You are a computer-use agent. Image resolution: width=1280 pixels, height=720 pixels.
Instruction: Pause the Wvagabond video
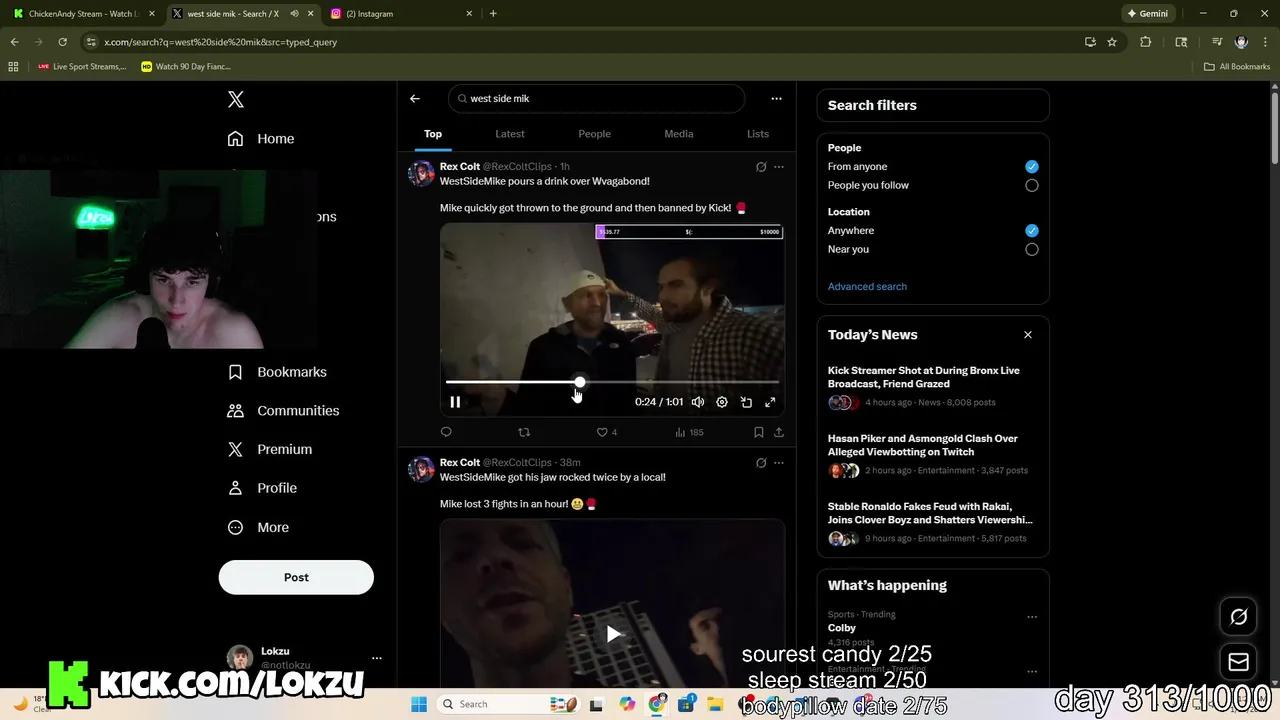pos(455,402)
